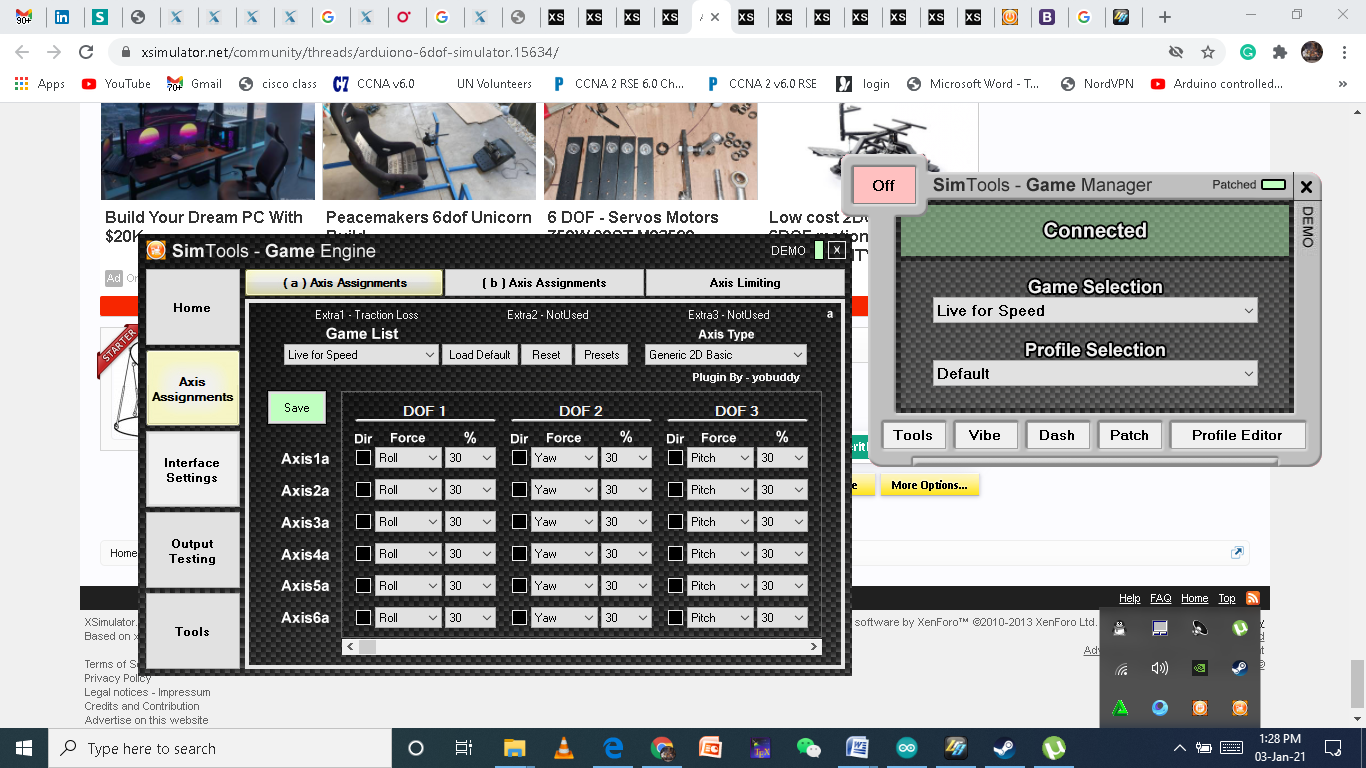The image size is (1366, 768).
Task: Open Axis6a DOF 3 percent dropdown
Action: point(782,618)
